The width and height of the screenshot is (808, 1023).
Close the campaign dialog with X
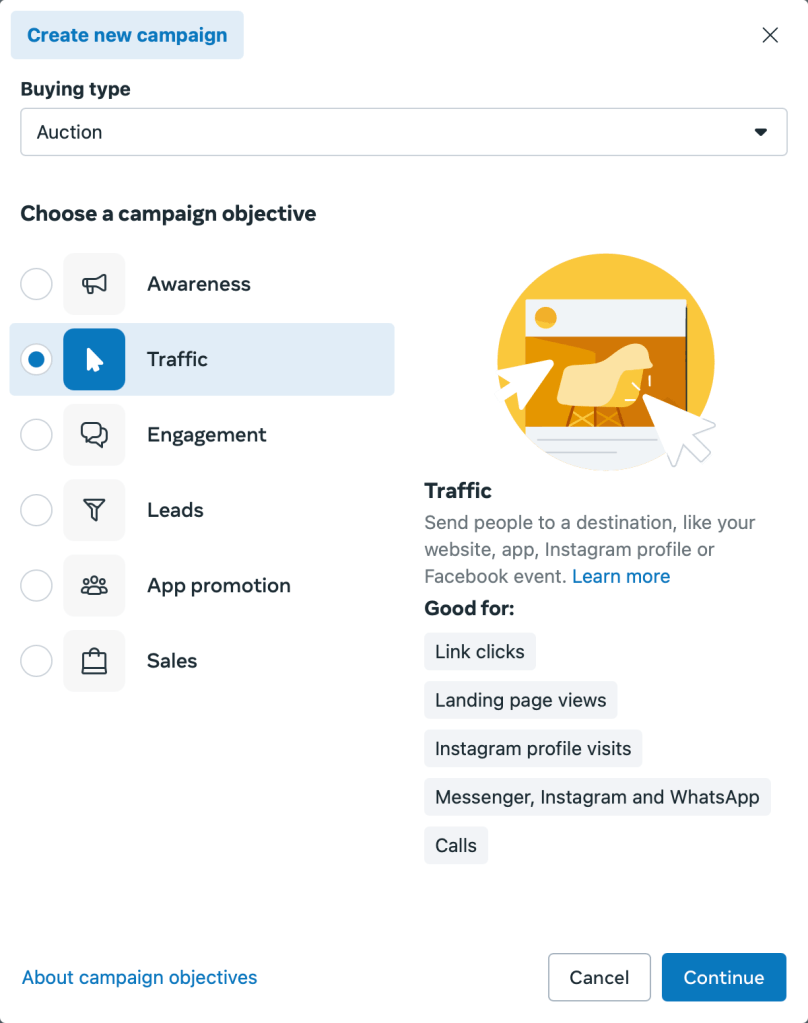[770, 35]
